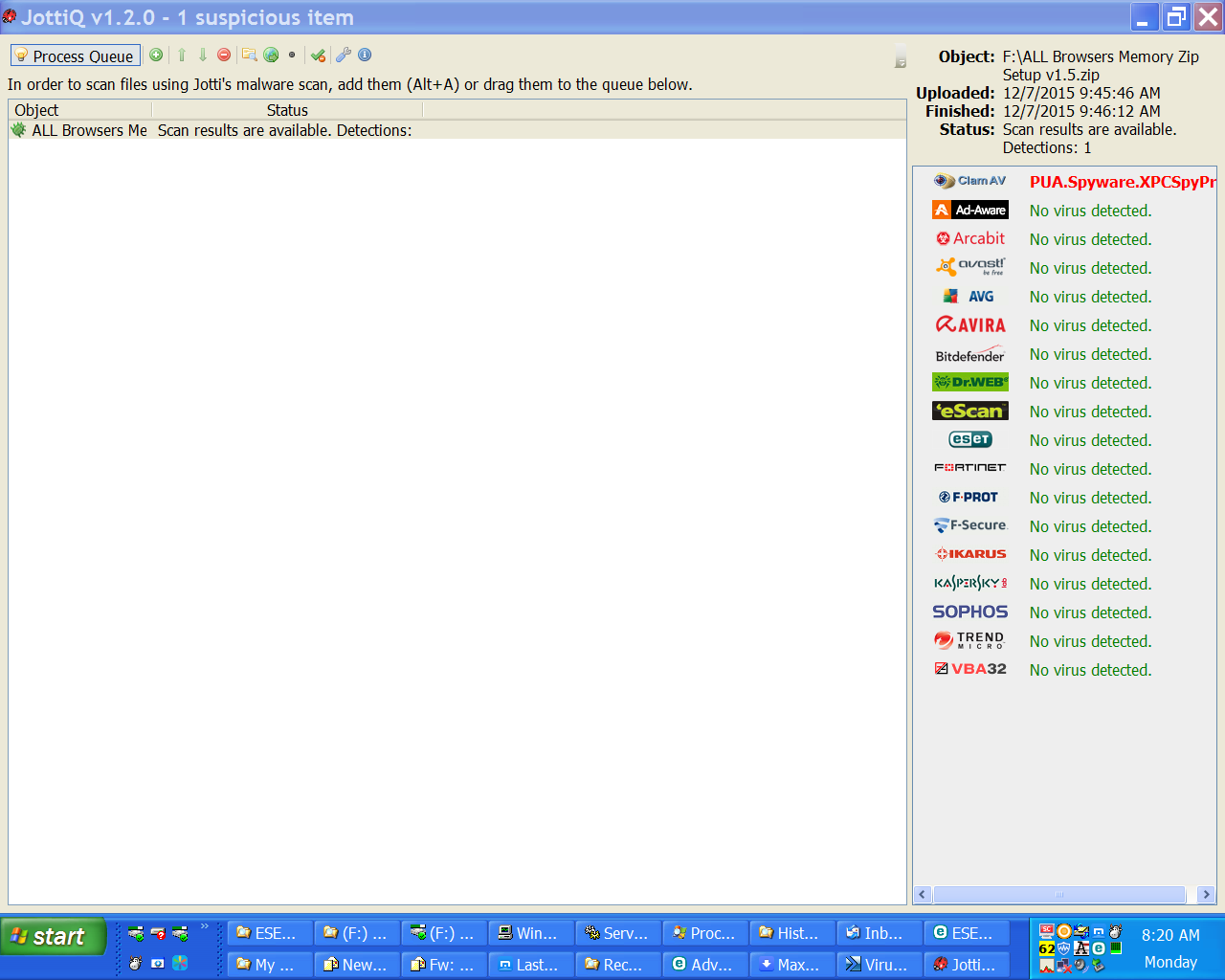Switch to the Rec... taskbar button
This screenshot has width=1225, height=980.
click(x=618, y=964)
